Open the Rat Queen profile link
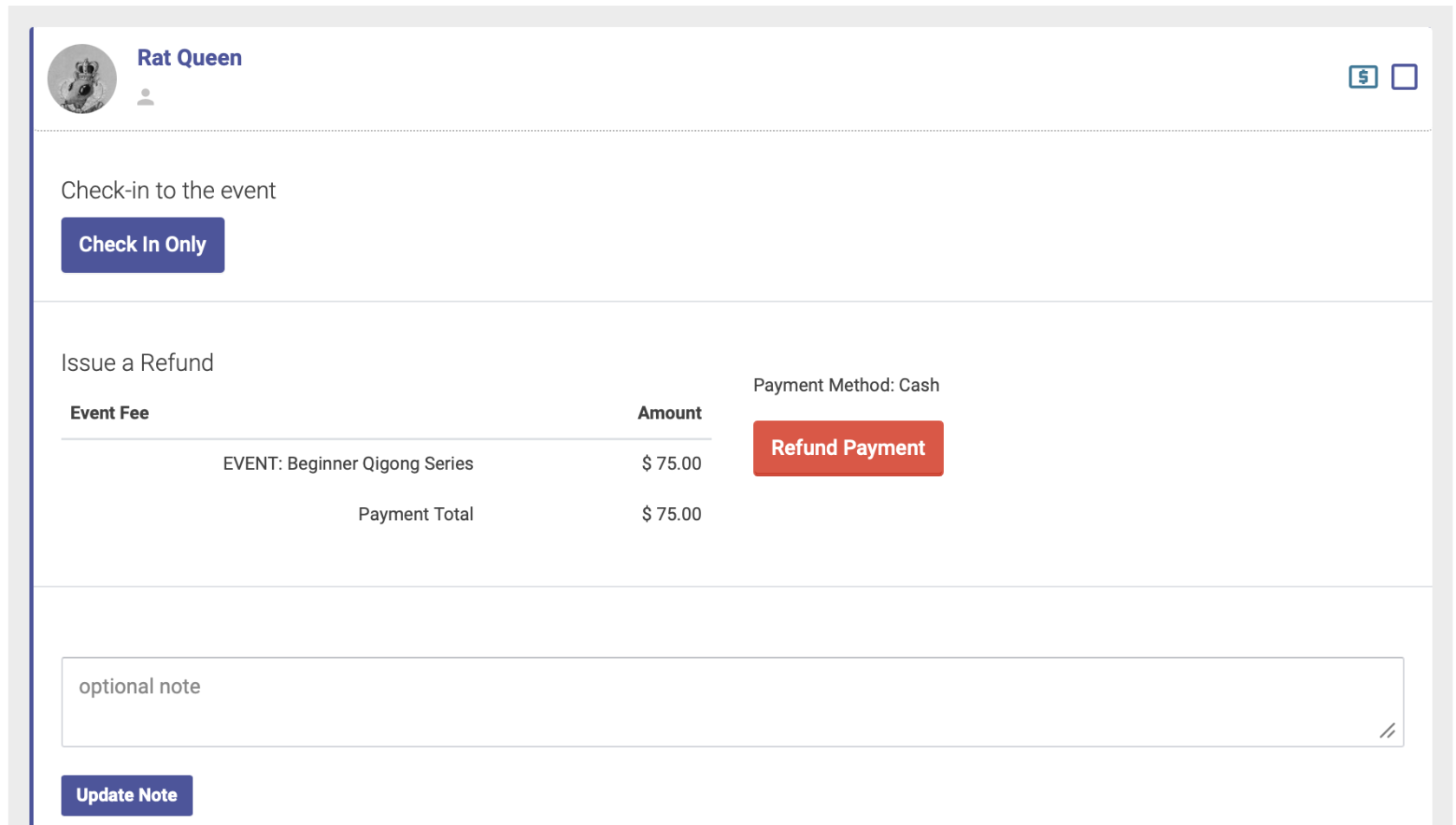The height and width of the screenshot is (825, 1456). tap(190, 57)
